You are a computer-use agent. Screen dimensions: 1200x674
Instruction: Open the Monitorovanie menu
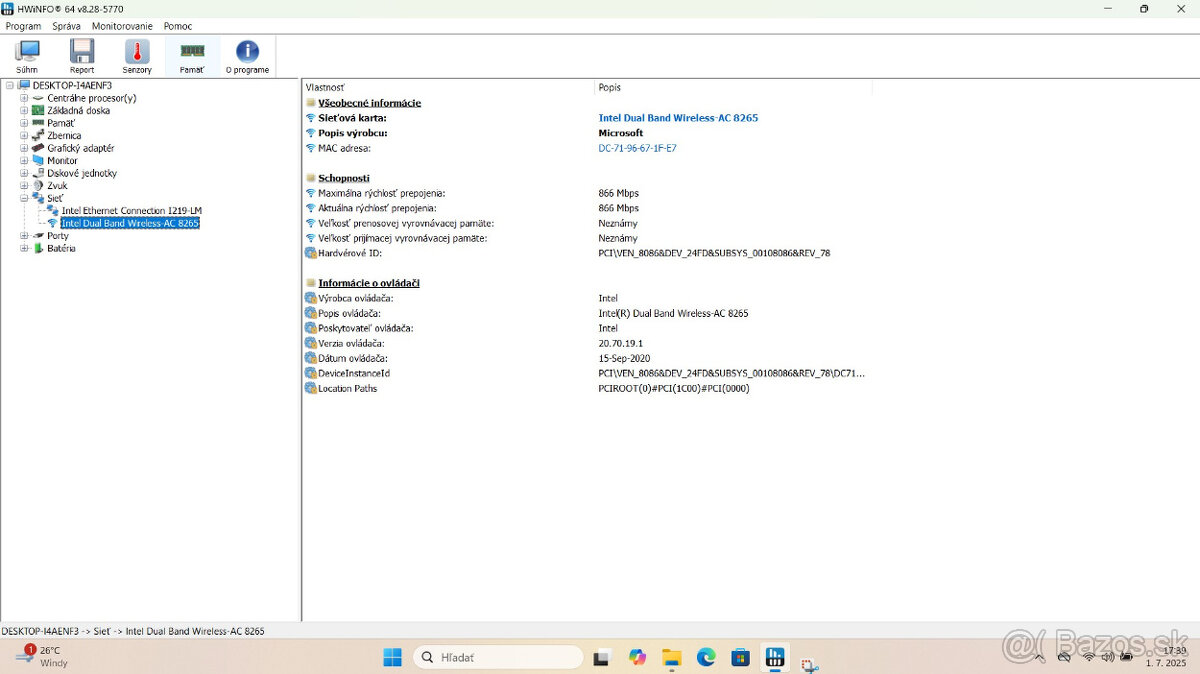click(121, 25)
